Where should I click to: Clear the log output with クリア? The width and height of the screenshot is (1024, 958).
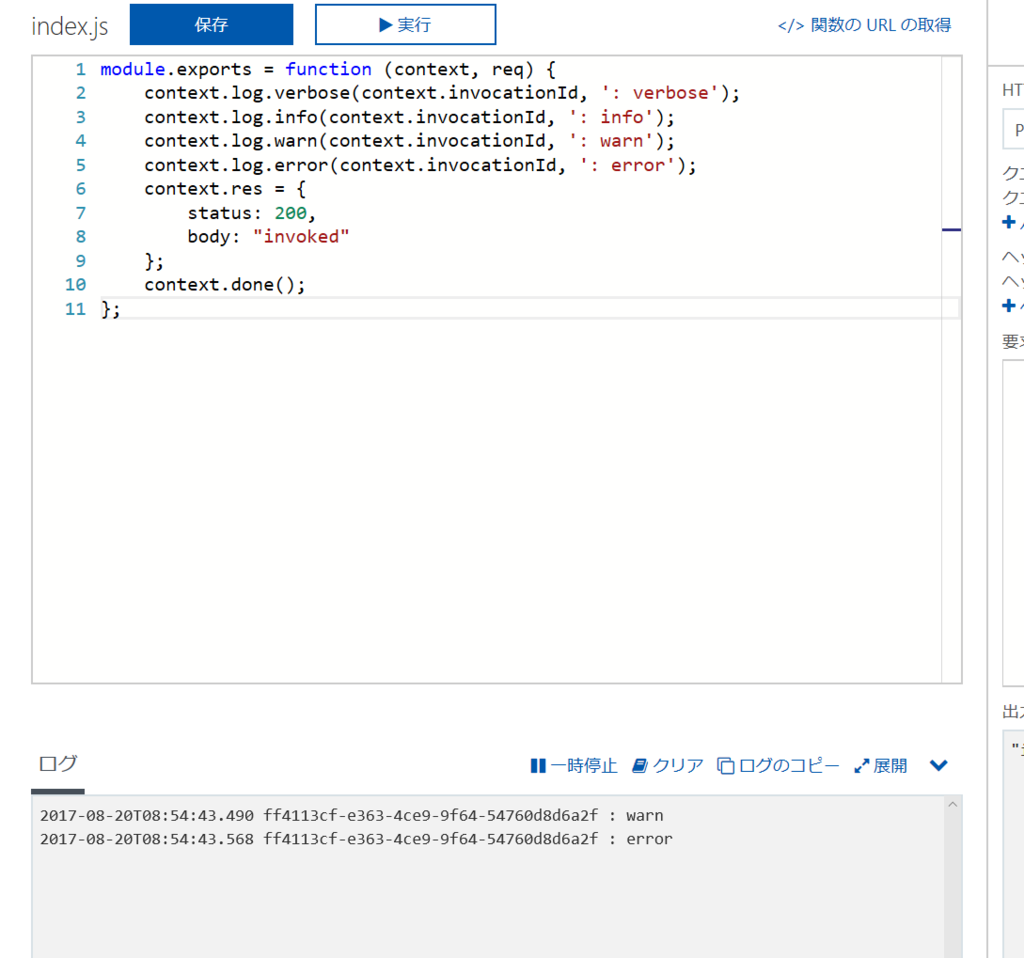[x=667, y=765]
